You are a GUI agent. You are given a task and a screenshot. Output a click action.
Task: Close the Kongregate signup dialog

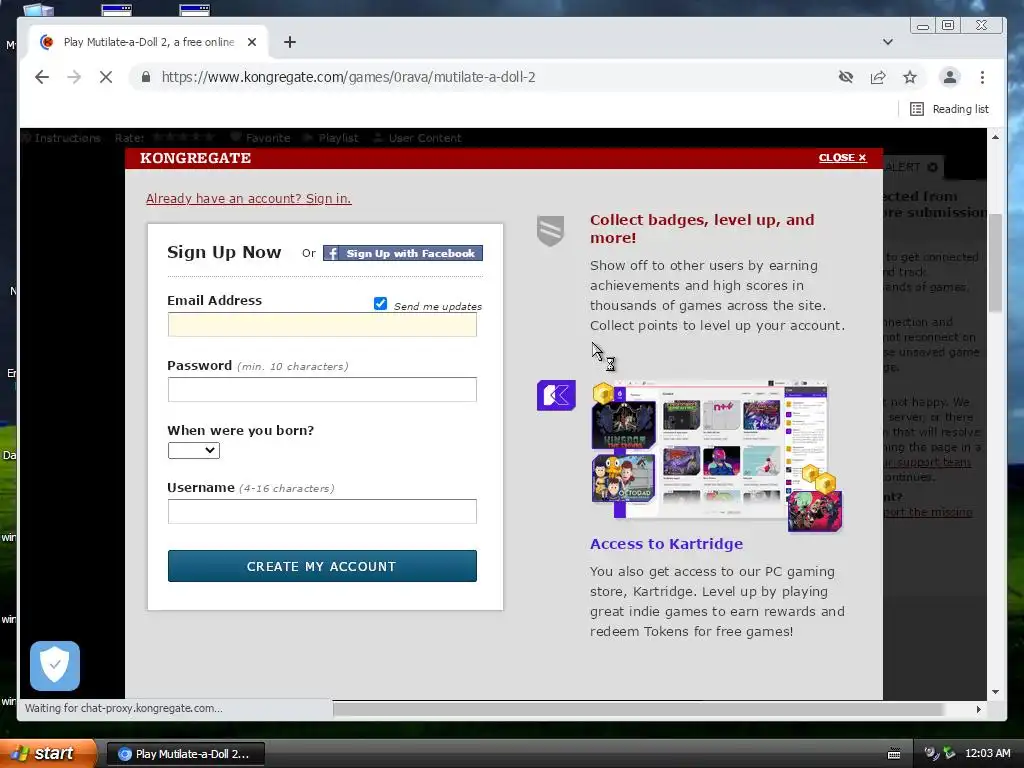(x=842, y=158)
